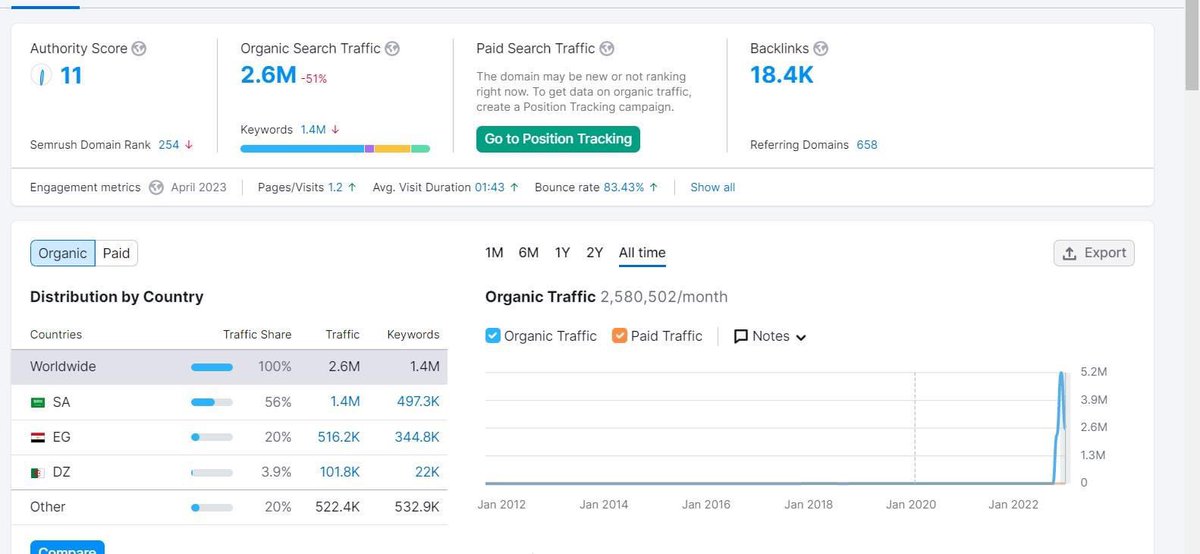The height and width of the screenshot is (554, 1200).
Task: Switch to the Organic toggle
Action: (62, 253)
